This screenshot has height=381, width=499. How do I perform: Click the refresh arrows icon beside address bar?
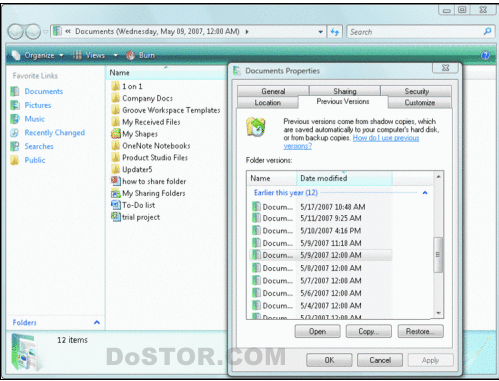tap(335, 32)
